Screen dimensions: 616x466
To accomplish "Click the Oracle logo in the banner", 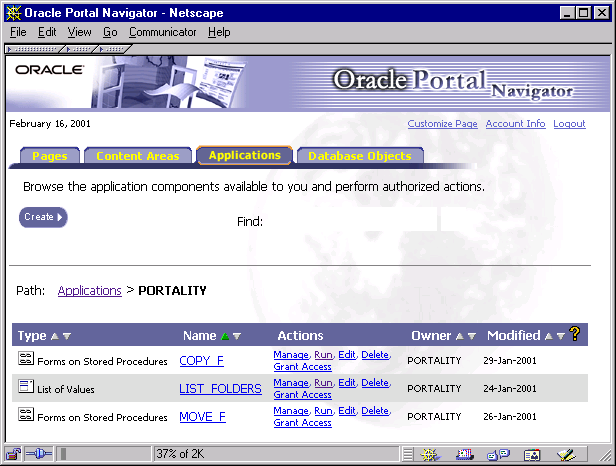I will pos(42,70).
